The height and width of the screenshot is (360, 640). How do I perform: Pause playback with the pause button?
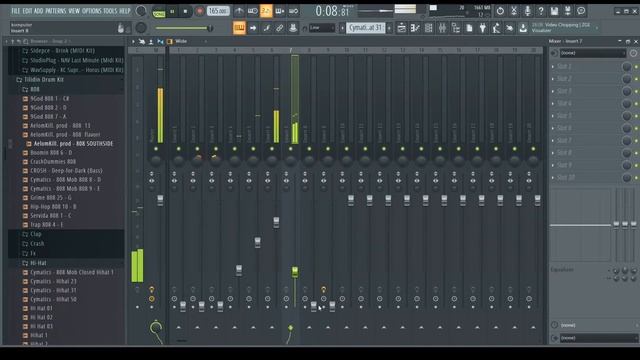pos(172,11)
